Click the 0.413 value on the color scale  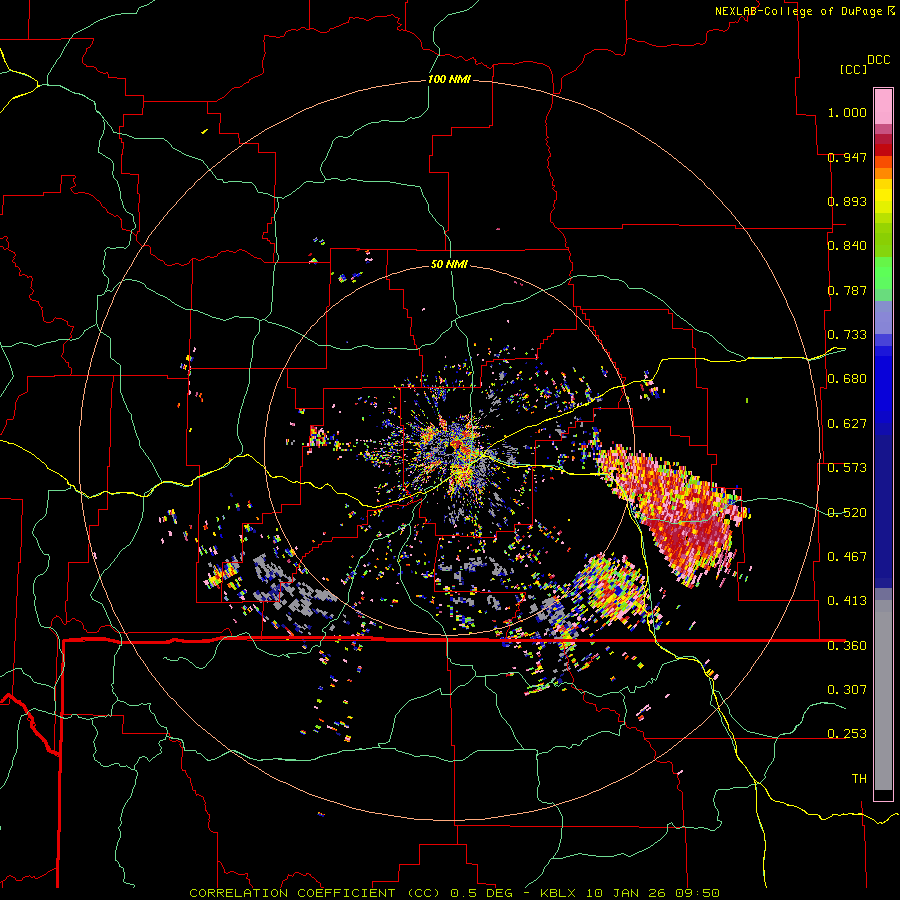[847, 601]
